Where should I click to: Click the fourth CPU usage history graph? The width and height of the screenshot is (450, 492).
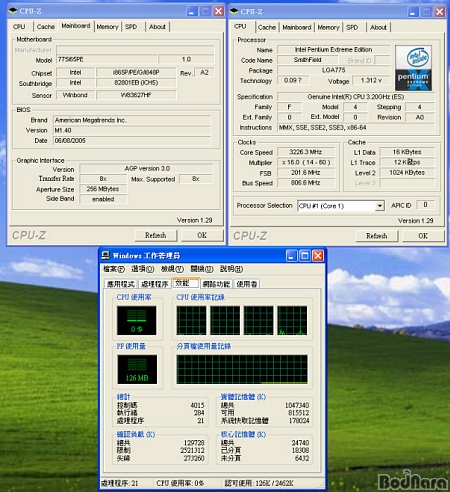click(292, 320)
